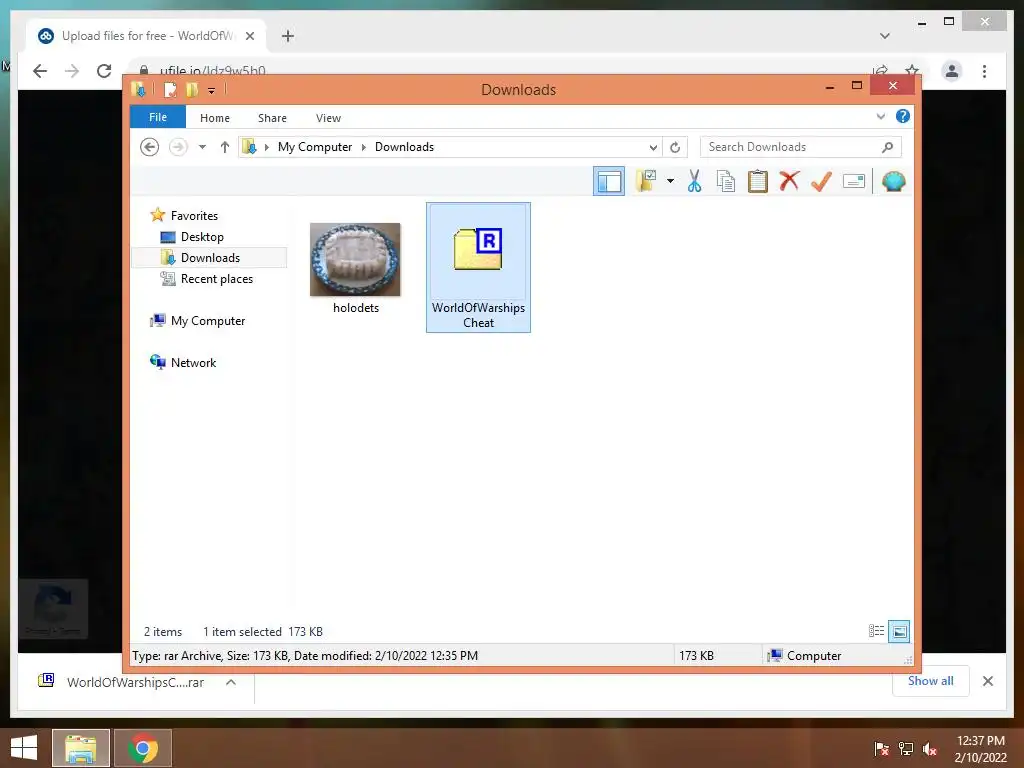Viewport: 1024px width, 768px height.
Task: Go up one folder level
Action: click(x=225, y=147)
